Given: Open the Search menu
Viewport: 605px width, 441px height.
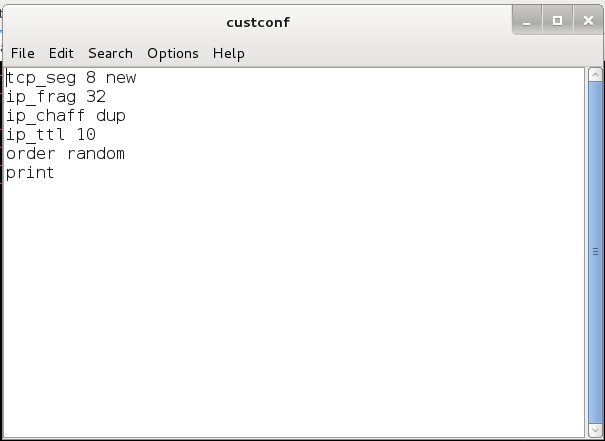Looking at the screenshot, I should click(110, 53).
